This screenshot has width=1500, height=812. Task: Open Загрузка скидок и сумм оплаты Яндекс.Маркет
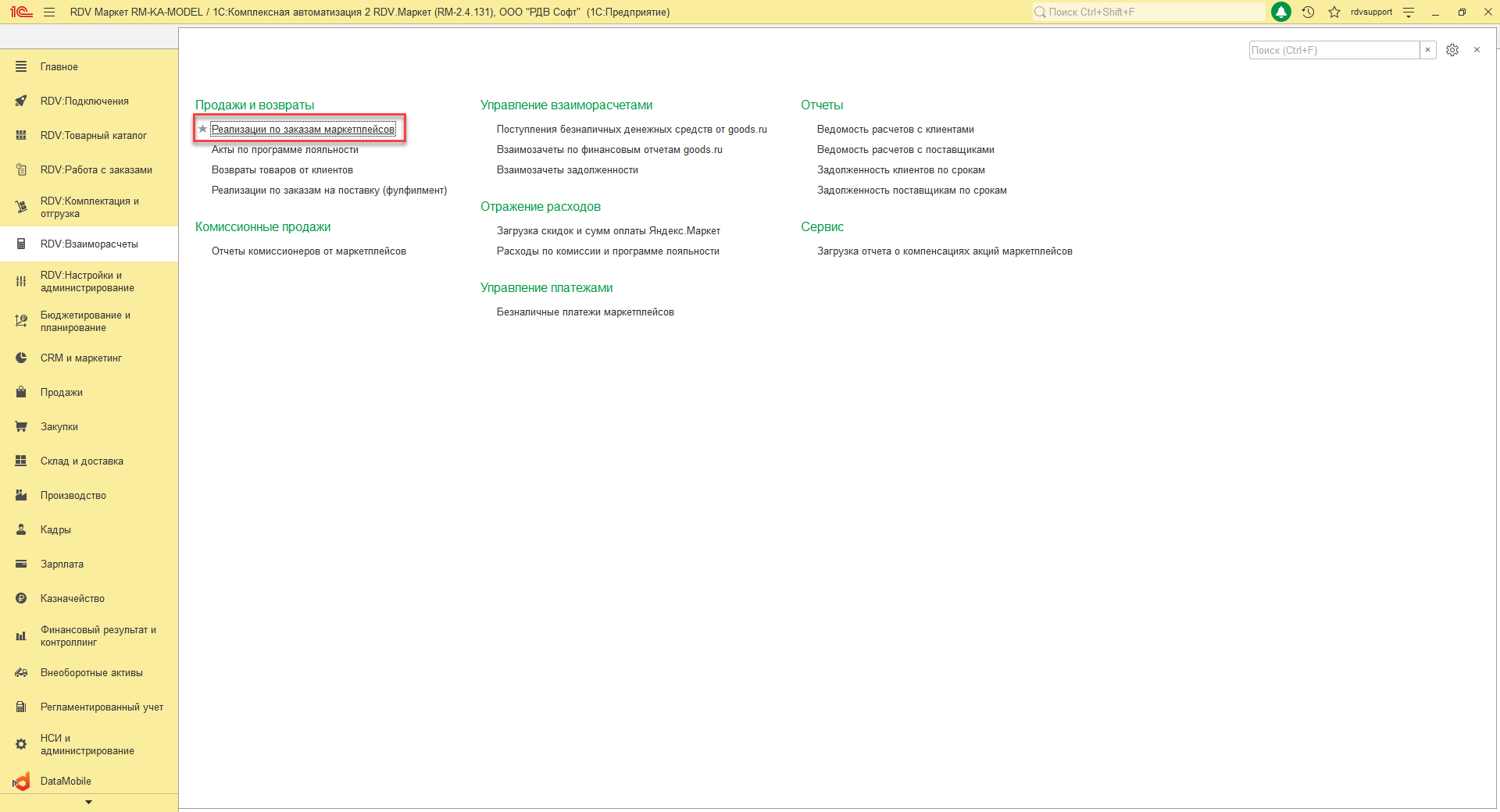tap(609, 231)
